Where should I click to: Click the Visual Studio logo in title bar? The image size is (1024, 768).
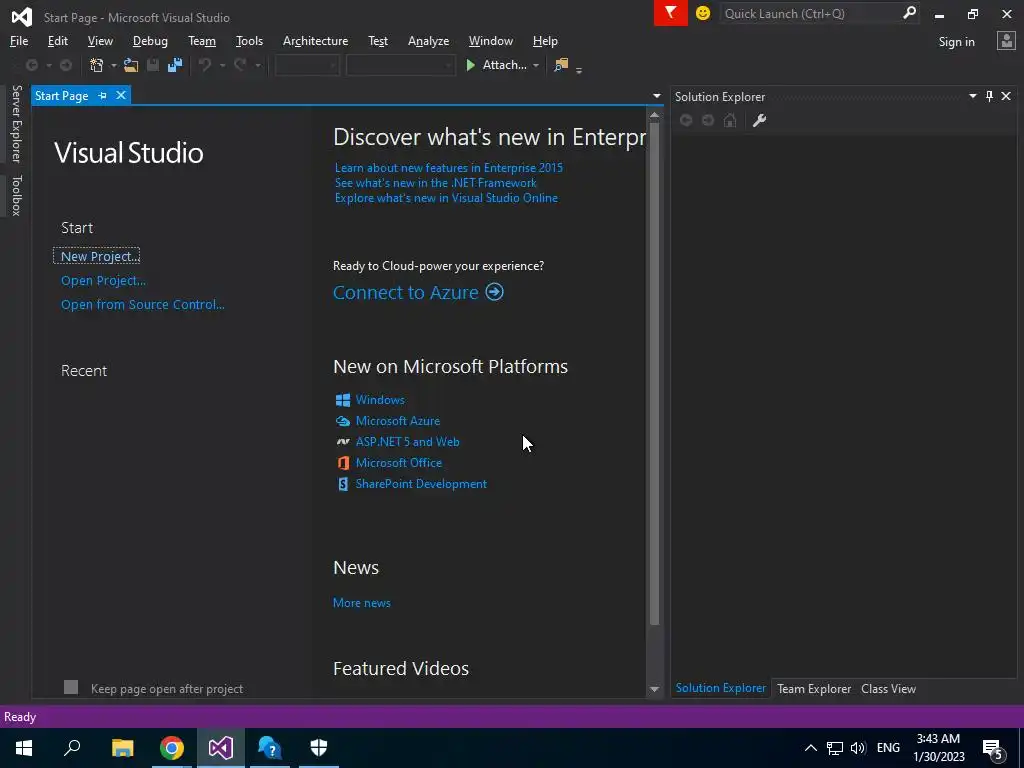coord(22,16)
